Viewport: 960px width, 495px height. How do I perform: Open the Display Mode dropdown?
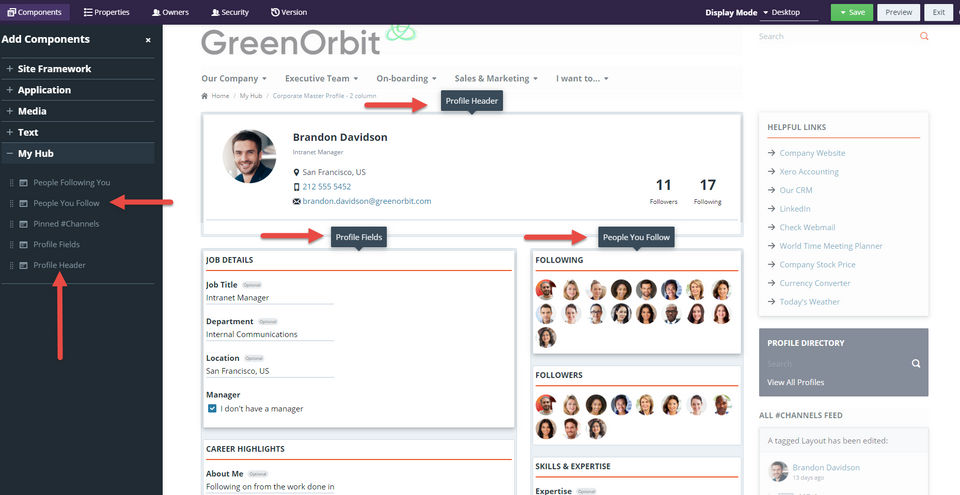[x=789, y=12]
